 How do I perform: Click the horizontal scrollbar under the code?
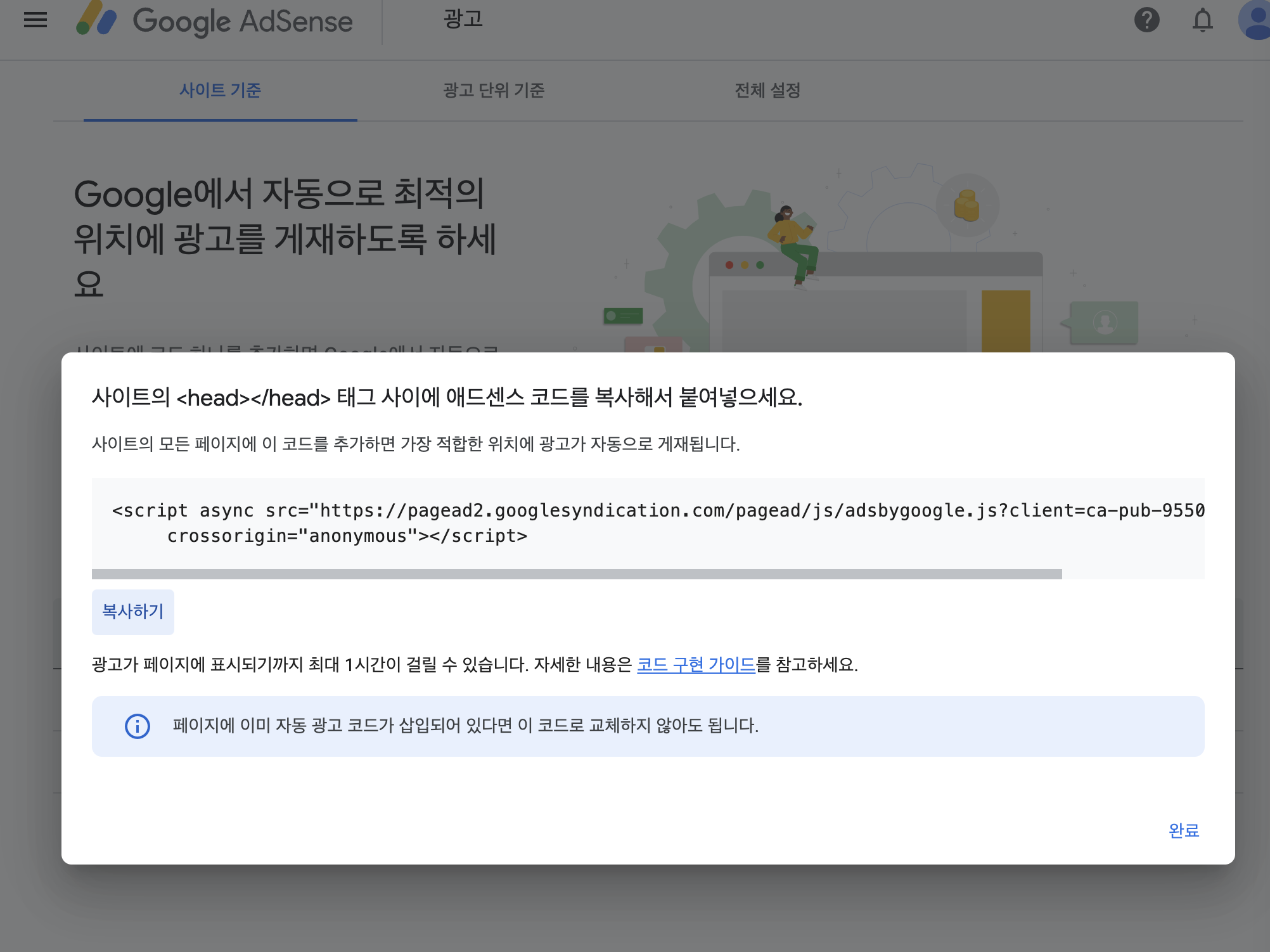coord(577,574)
